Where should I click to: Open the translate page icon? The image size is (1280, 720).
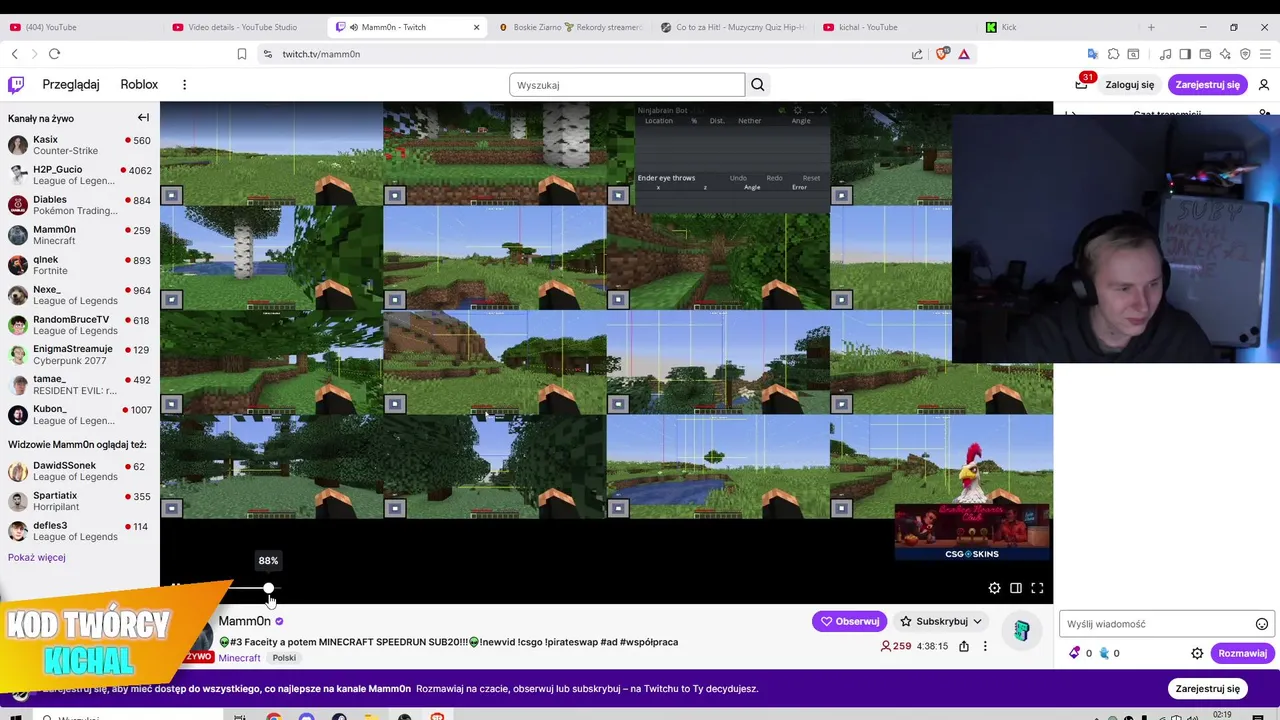click(x=1092, y=54)
